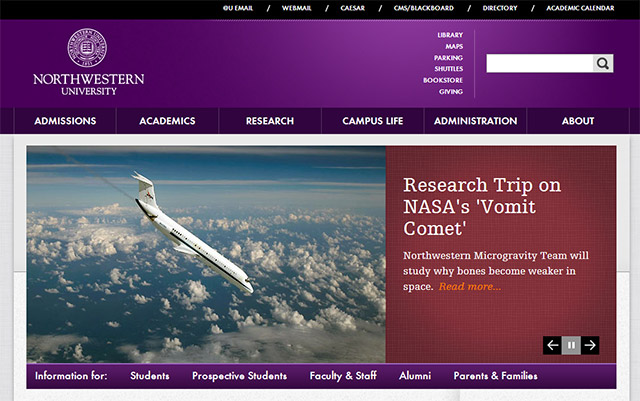Go to the previous slide arrow

pos(552,345)
